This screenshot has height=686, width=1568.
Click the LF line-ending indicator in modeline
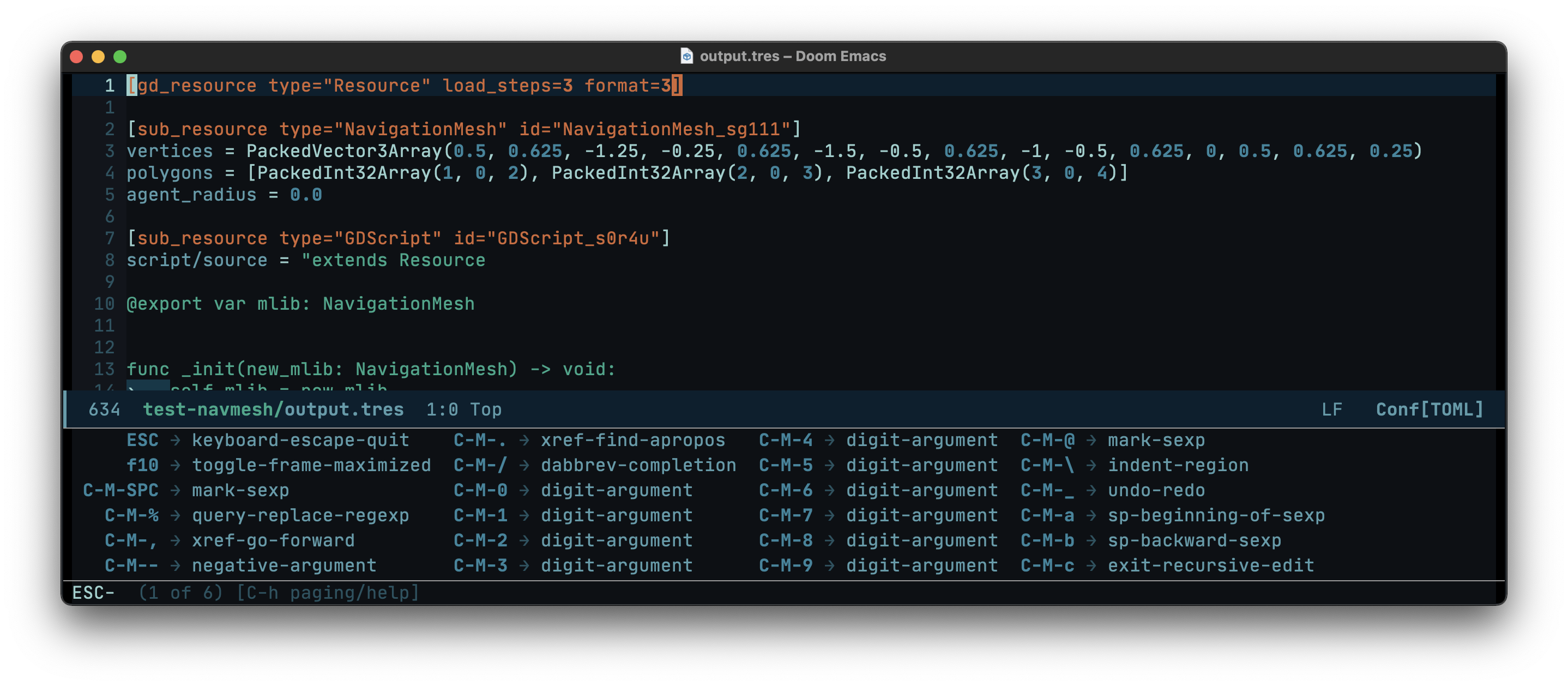point(1333,409)
